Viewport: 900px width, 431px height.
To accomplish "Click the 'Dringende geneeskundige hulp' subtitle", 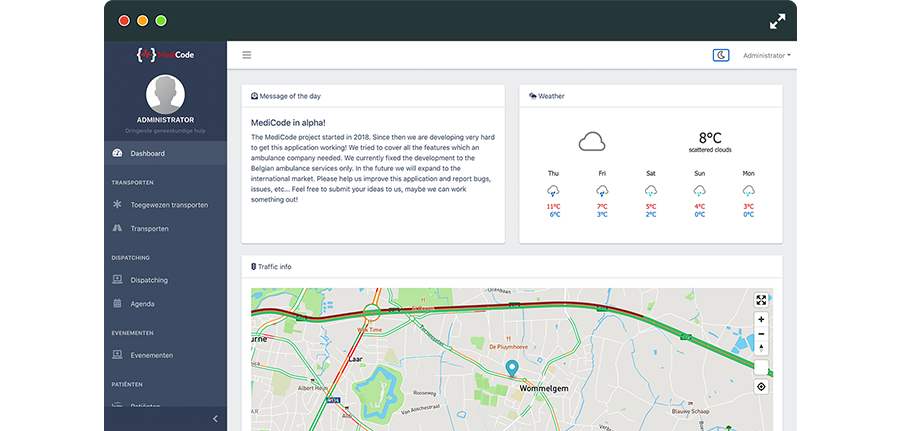I will (165, 131).
